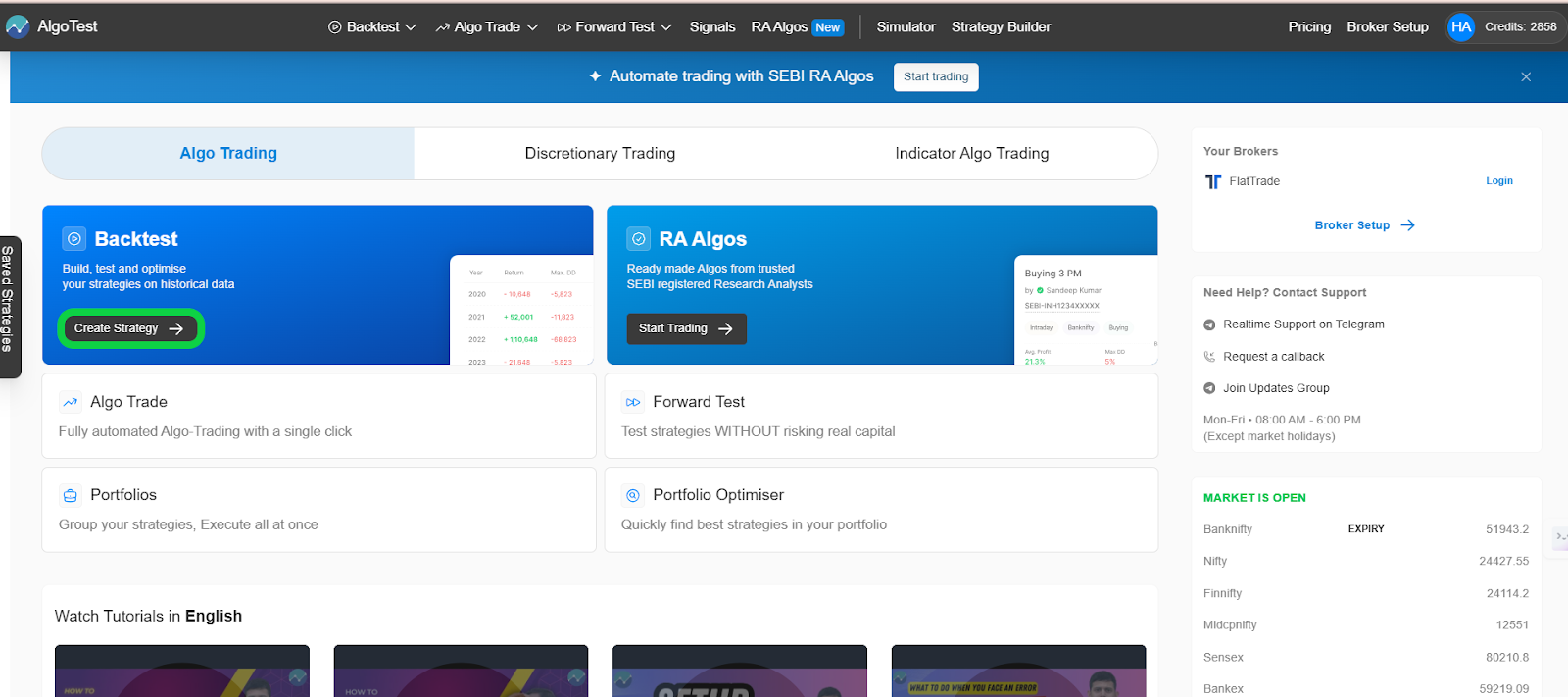The height and width of the screenshot is (697, 1568).
Task: Click Login next to FlatTrade
Action: [x=1498, y=181]
